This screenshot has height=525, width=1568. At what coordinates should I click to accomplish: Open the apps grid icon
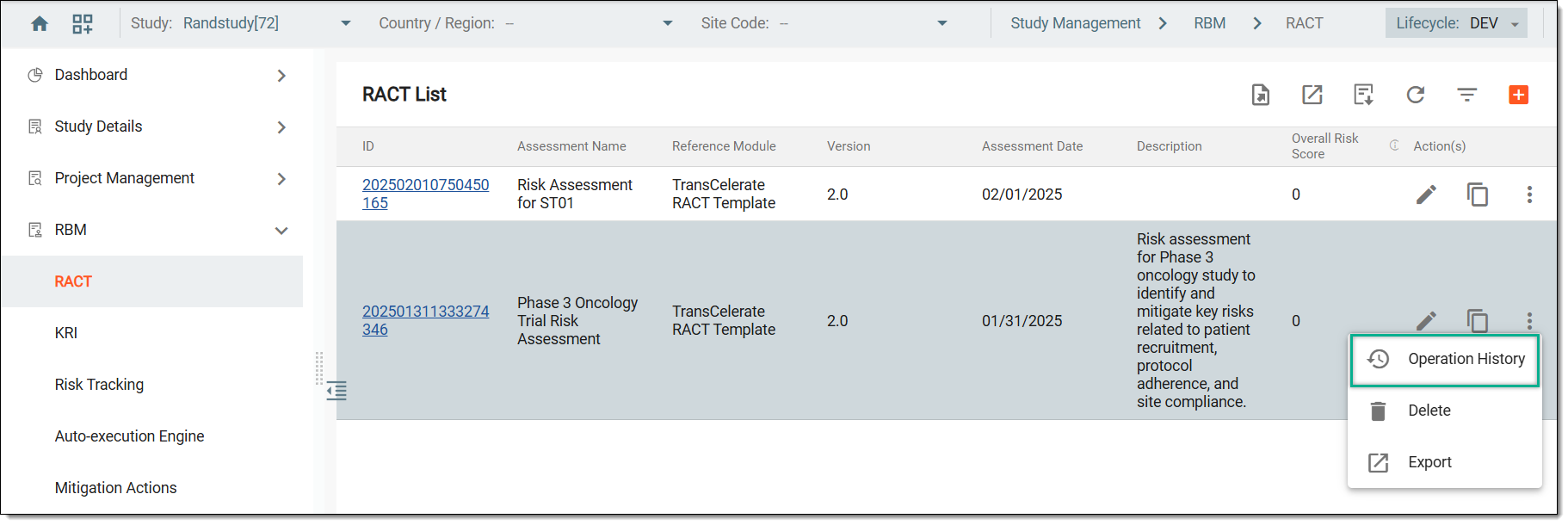[83, 23]
